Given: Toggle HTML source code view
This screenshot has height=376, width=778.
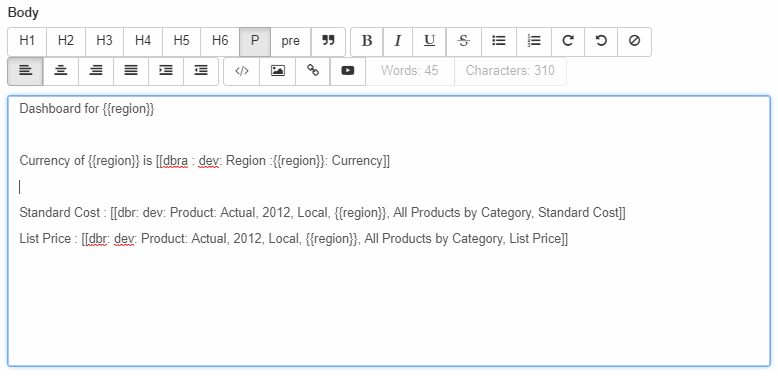Looking at the screenshot, I should pyautogui.click(x=242, y=71).
